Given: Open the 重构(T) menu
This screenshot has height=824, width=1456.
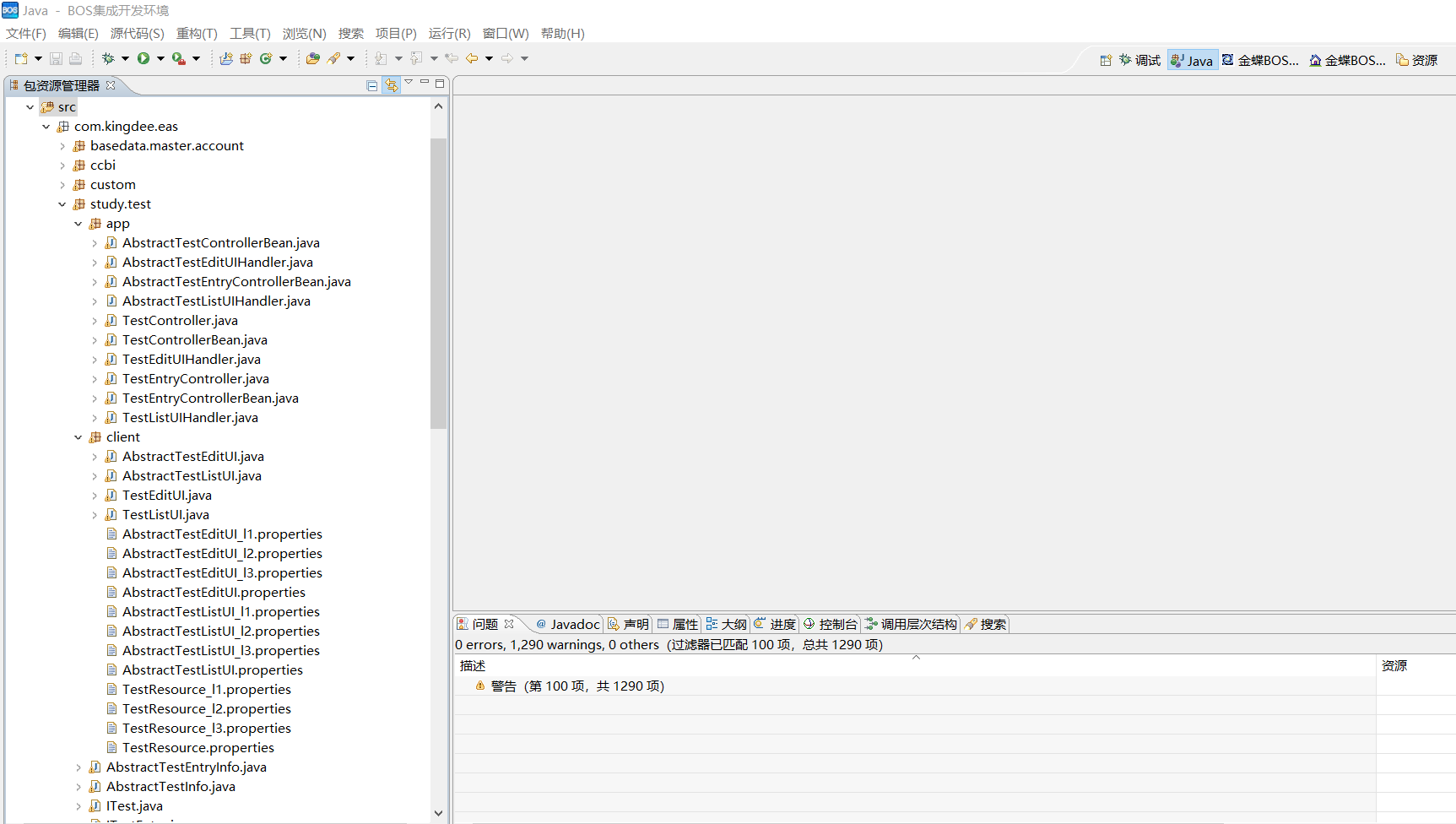Looking at the screenshot, I should click(x=197, y=34).
